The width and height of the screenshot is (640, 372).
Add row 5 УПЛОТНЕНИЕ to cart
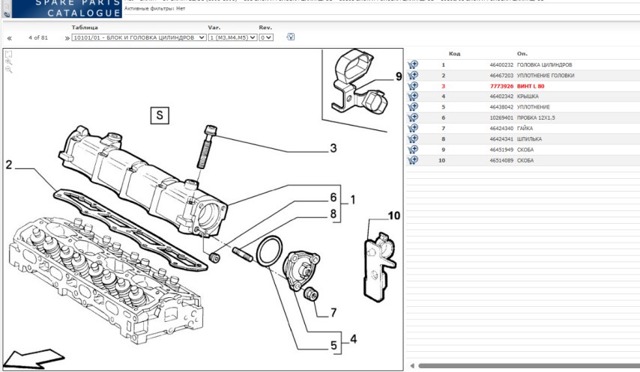(413, 107)
